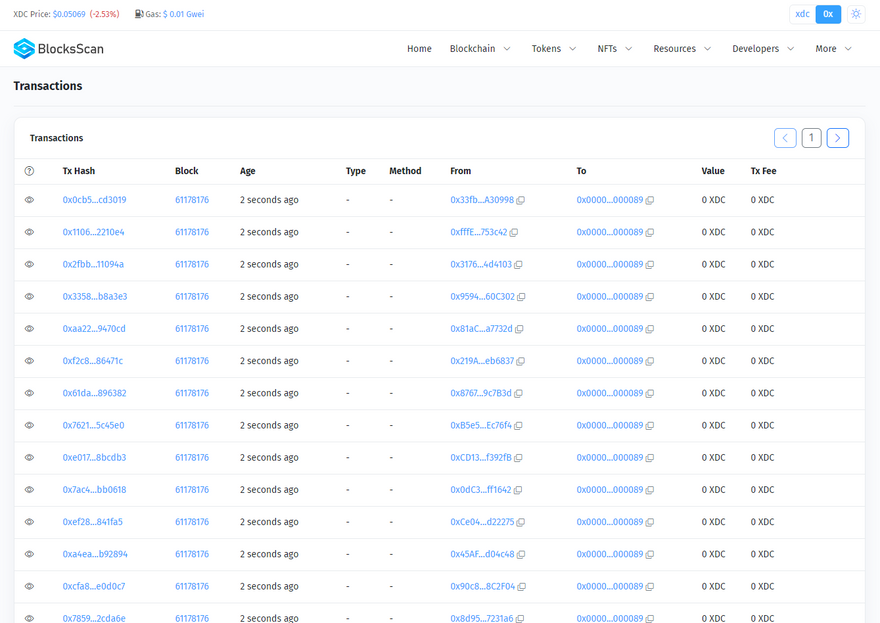The width and height of the screenshot is (880, 623).
Task: Open From address 0x8d95...7231a6
Action: [x=482, y=618]
